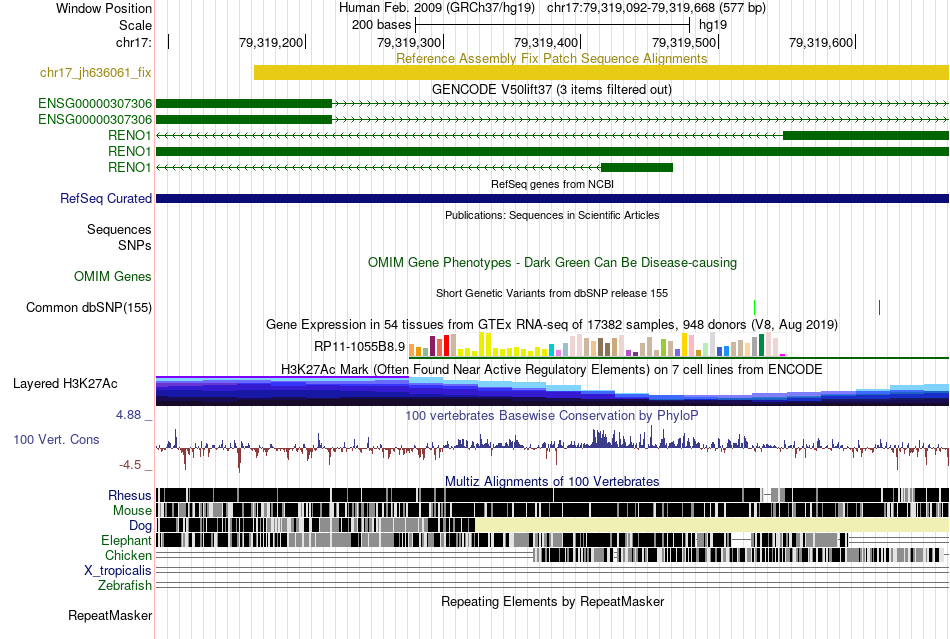
Task: Click the Sequences label of Publications track
Action: tap(119, 230)
